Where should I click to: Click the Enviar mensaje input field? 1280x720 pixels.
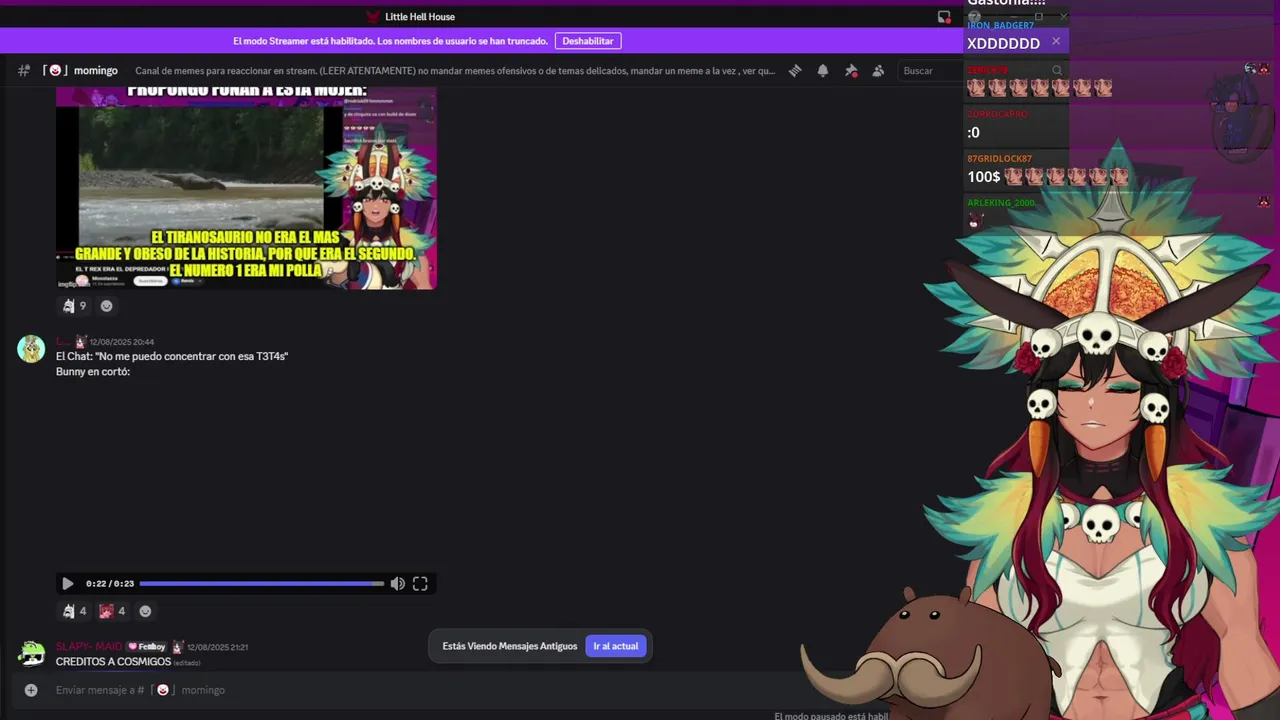[x=420, y=690]
